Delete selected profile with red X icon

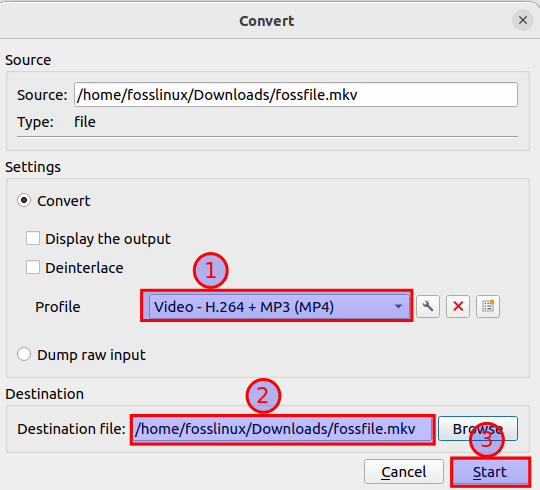point(458,306)
